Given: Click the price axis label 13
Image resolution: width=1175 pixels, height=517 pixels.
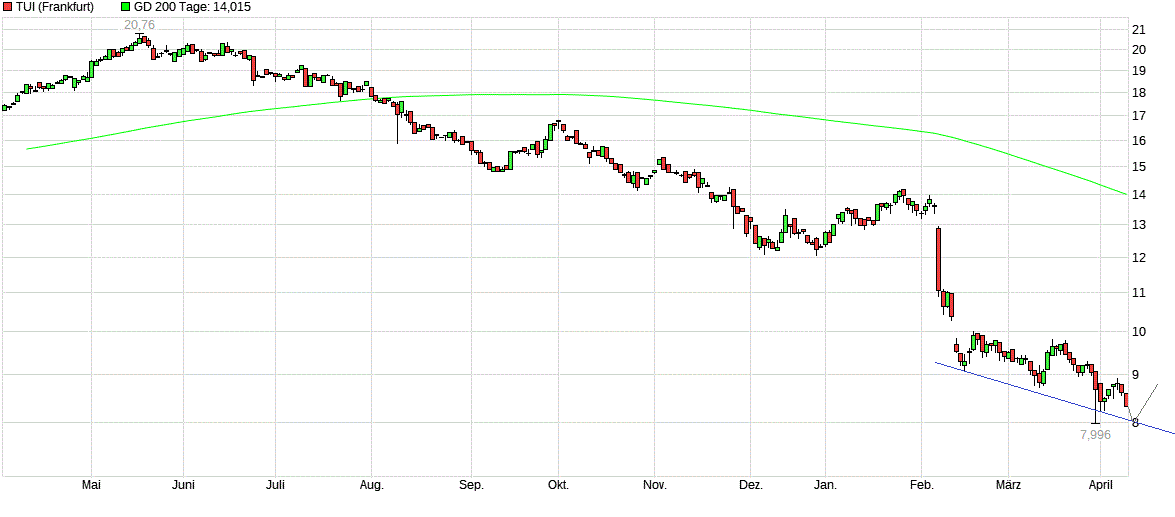Looking at the screenshot, I should tap(1138, 225).
